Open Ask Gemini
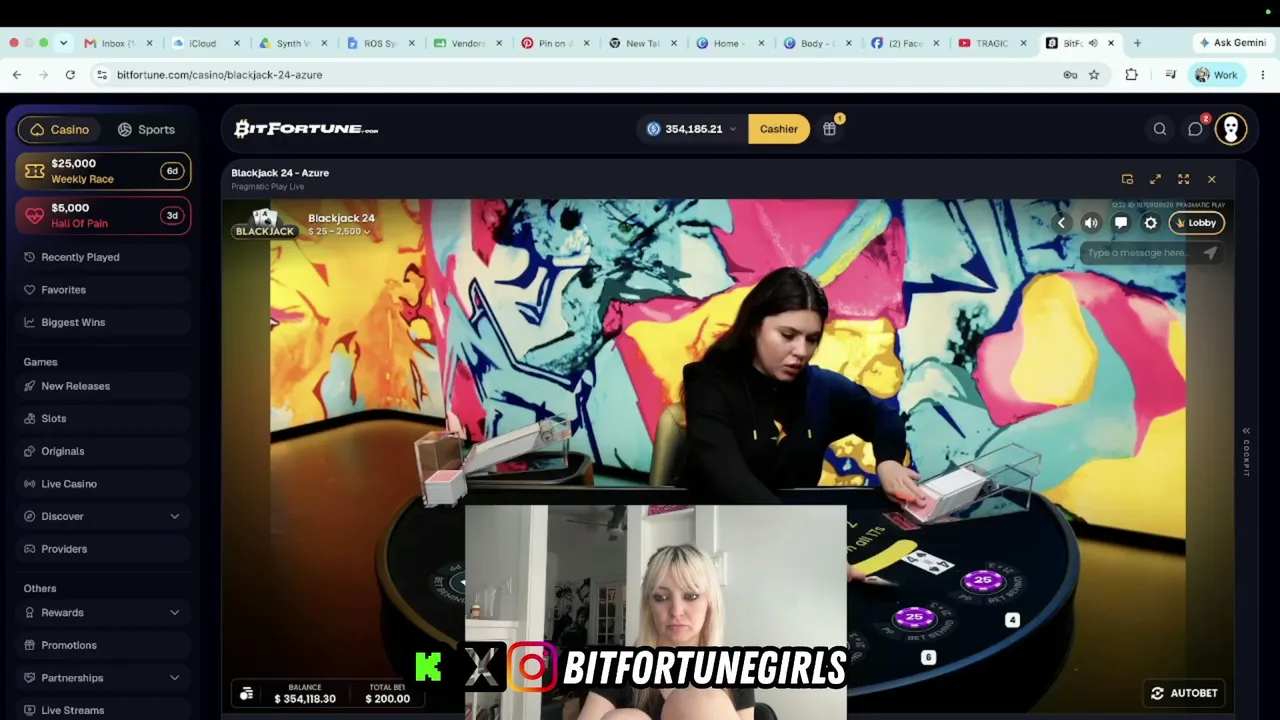 tap(1232, 43)
